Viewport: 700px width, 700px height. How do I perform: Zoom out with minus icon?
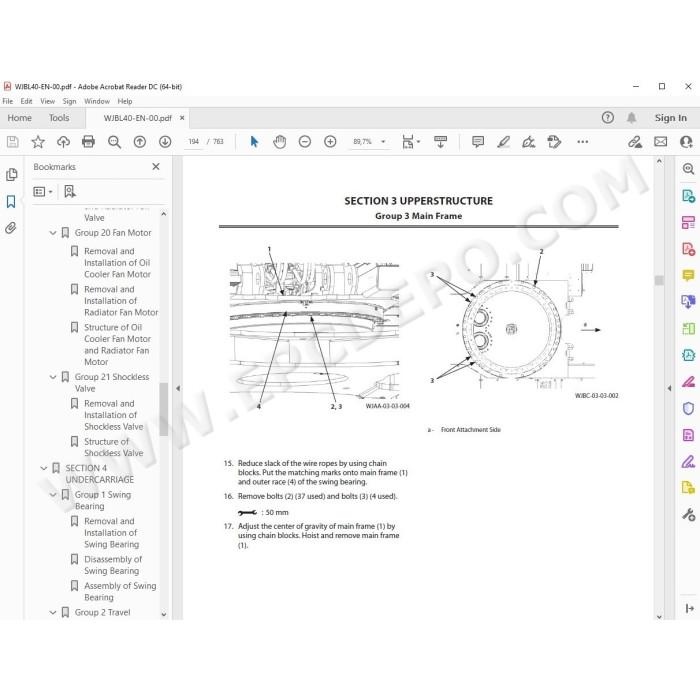click(305, 142)
